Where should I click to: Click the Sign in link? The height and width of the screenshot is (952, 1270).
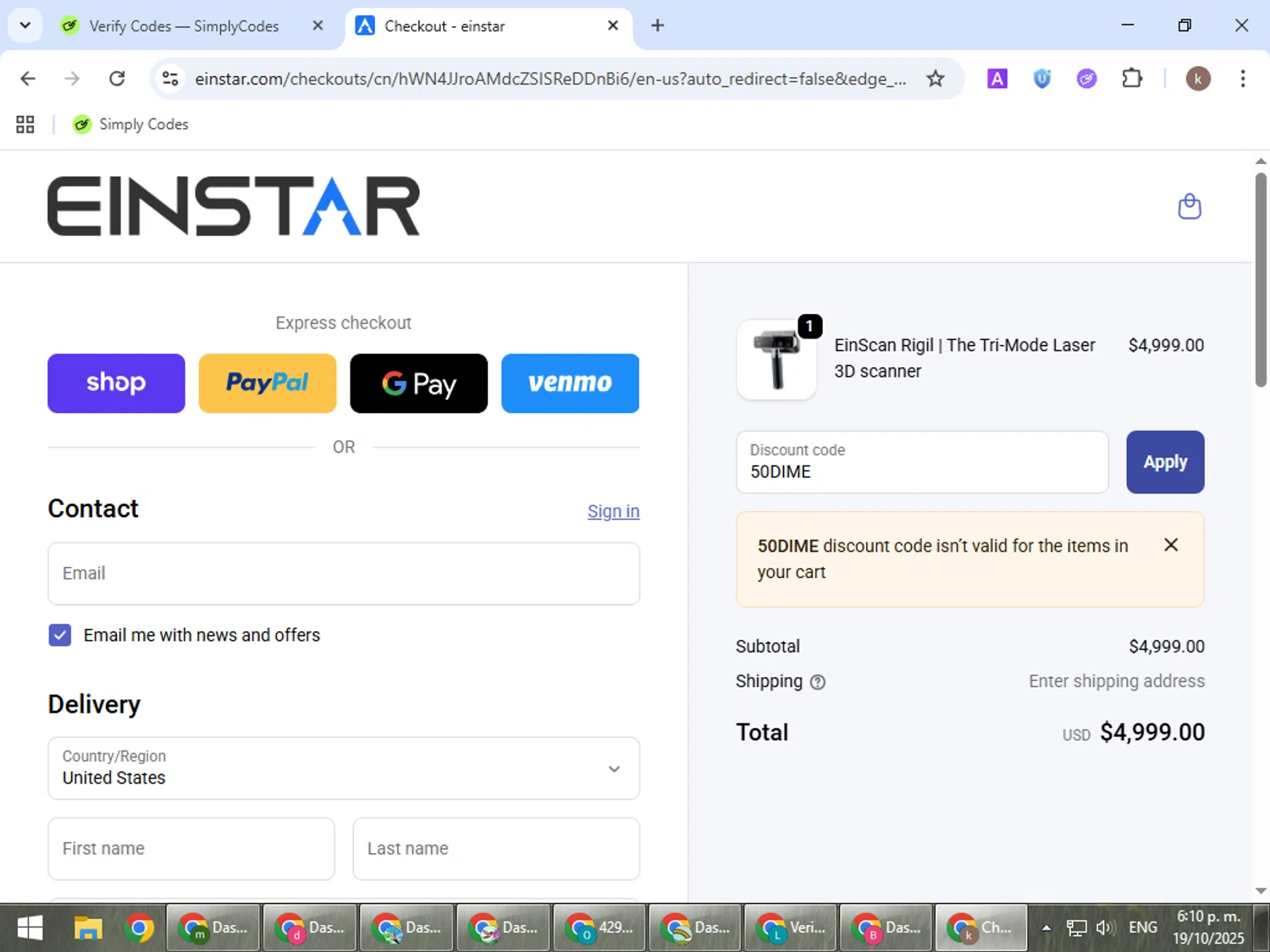click(614, 511)
